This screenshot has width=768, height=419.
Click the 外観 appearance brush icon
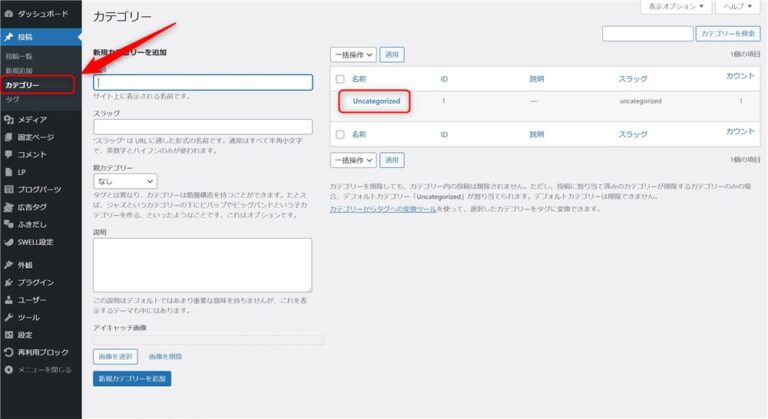[9, 265]
